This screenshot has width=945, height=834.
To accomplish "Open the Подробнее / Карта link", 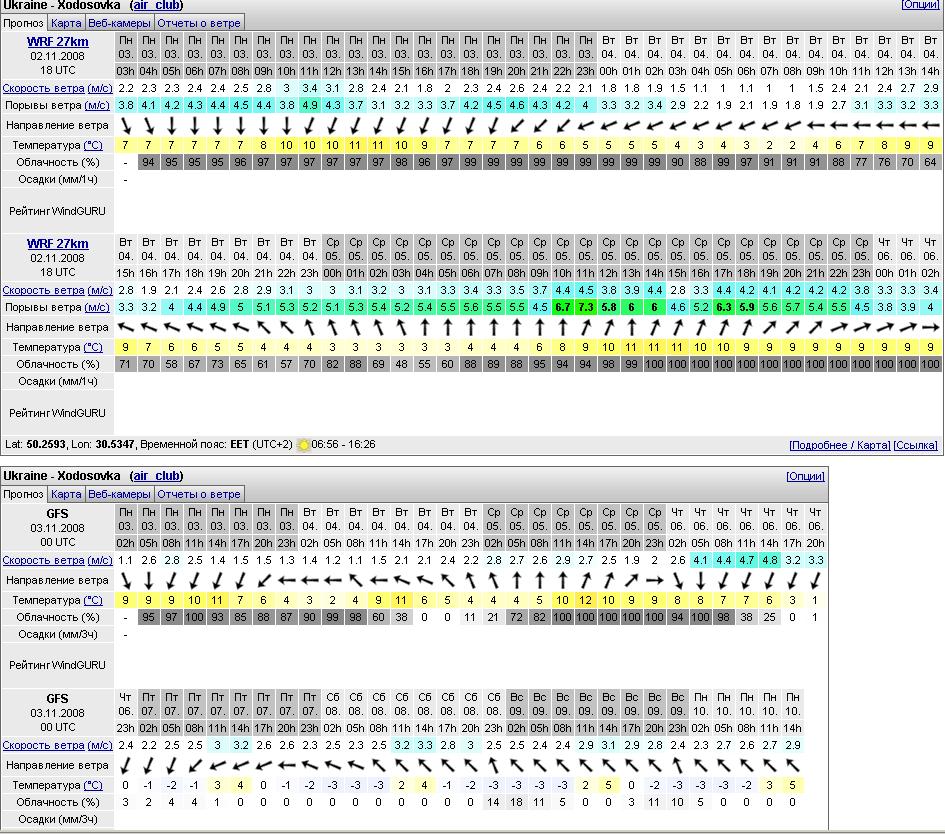I will pyautogui.click(x=839, y=445).
